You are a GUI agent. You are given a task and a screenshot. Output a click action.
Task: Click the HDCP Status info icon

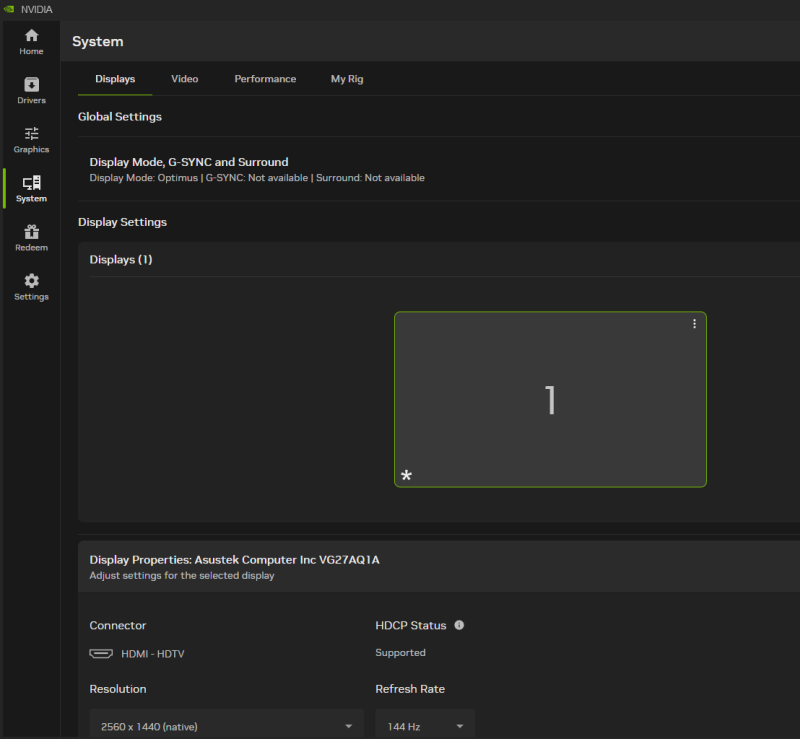(459, 625)
